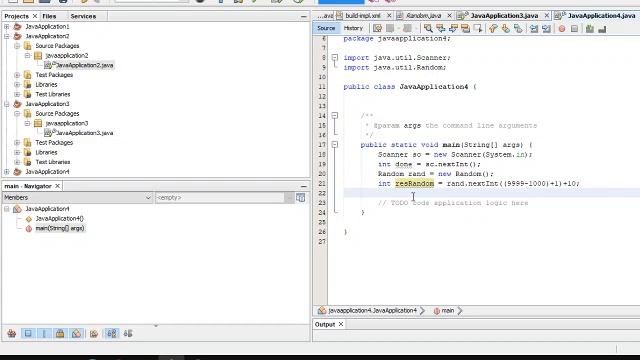Screen dimensions: 640x360
Task: Click the JavaApplication4() constructor diamond icon
Action: click(x=29, y=219)
